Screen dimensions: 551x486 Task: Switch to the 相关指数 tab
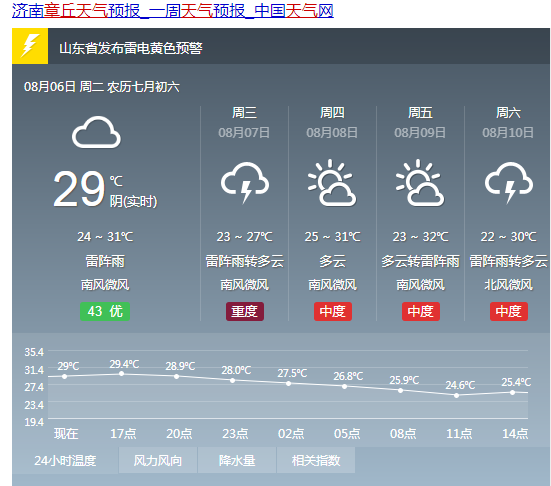316,460
